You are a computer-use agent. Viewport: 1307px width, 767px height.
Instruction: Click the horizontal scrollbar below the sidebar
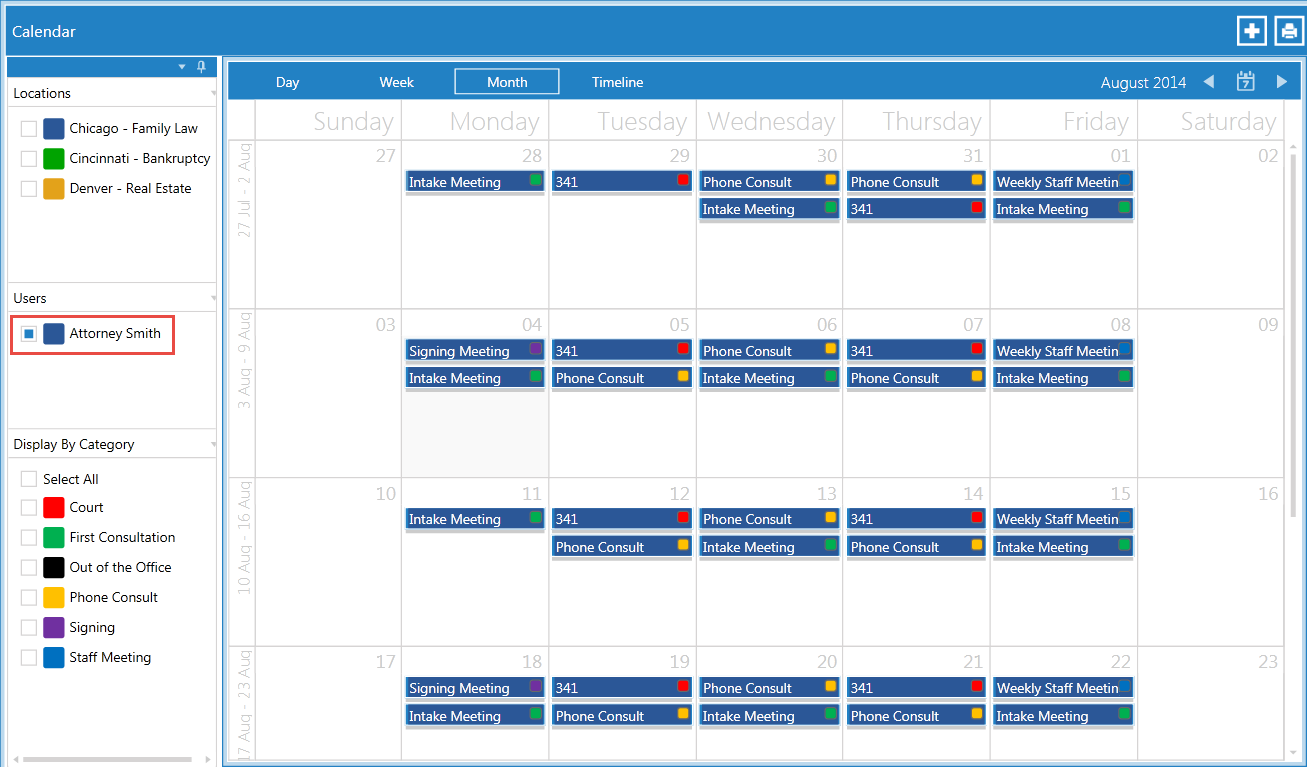point(105,759)
